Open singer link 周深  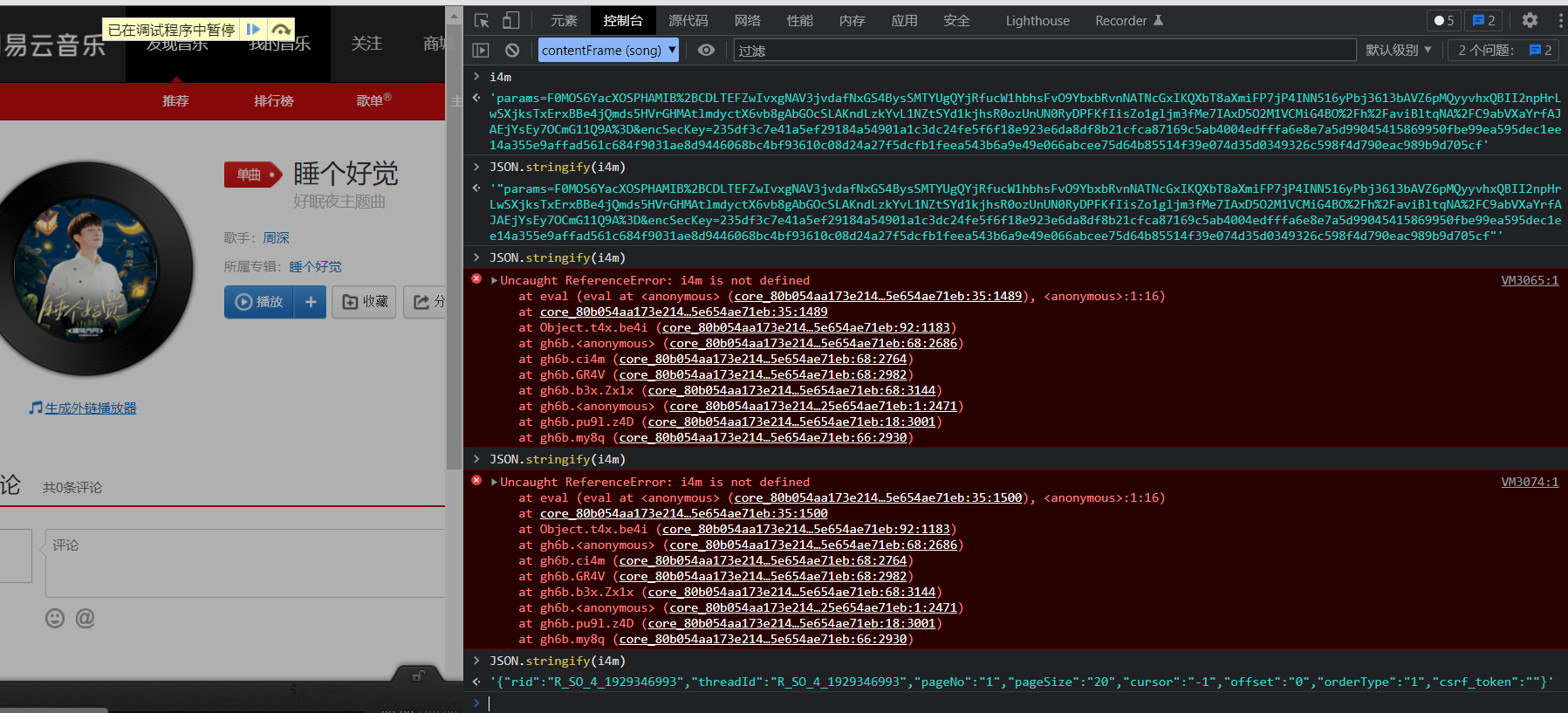click(276, 237)
